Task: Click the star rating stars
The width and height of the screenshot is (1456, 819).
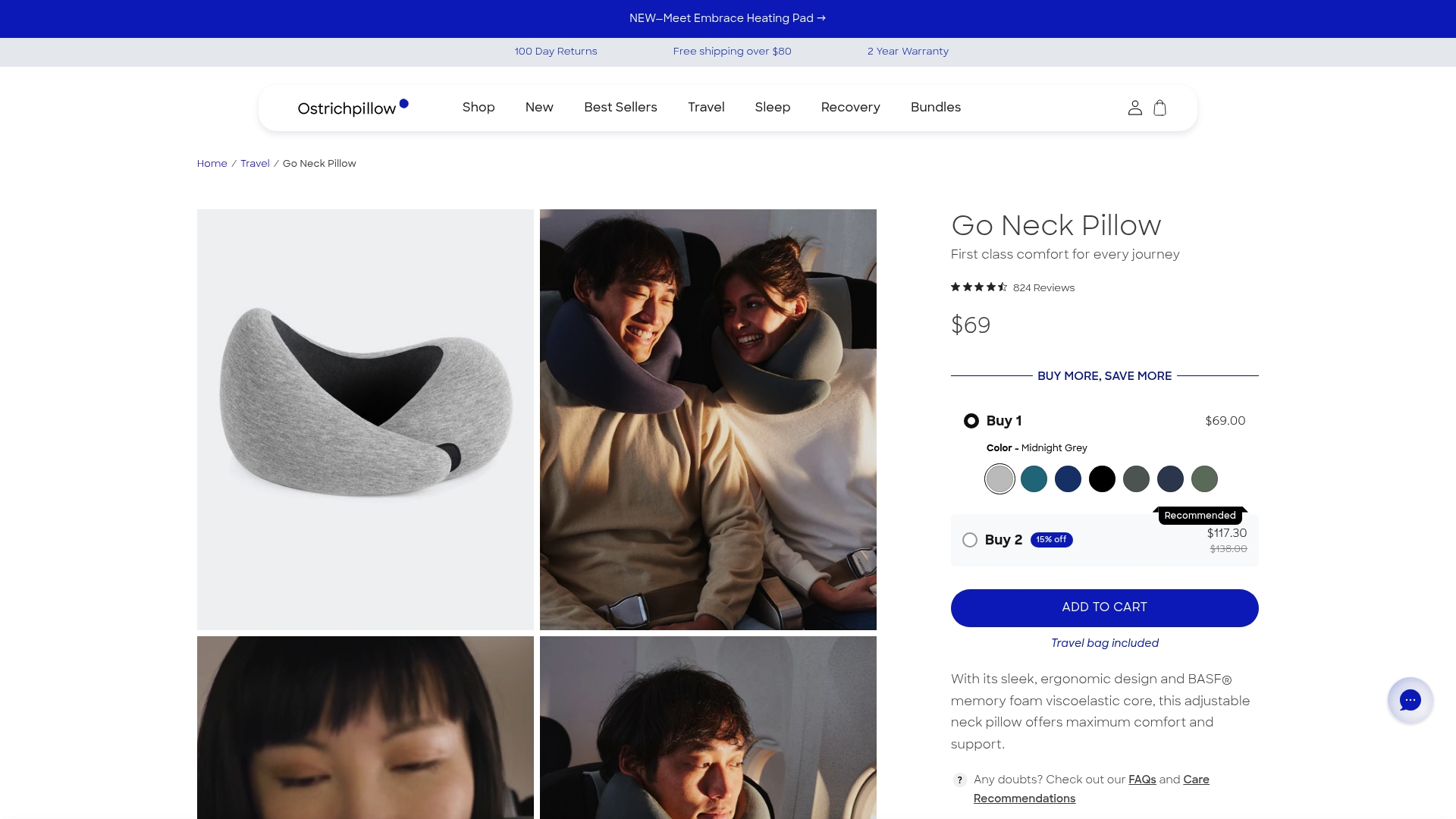Action: tap(978, 287)
